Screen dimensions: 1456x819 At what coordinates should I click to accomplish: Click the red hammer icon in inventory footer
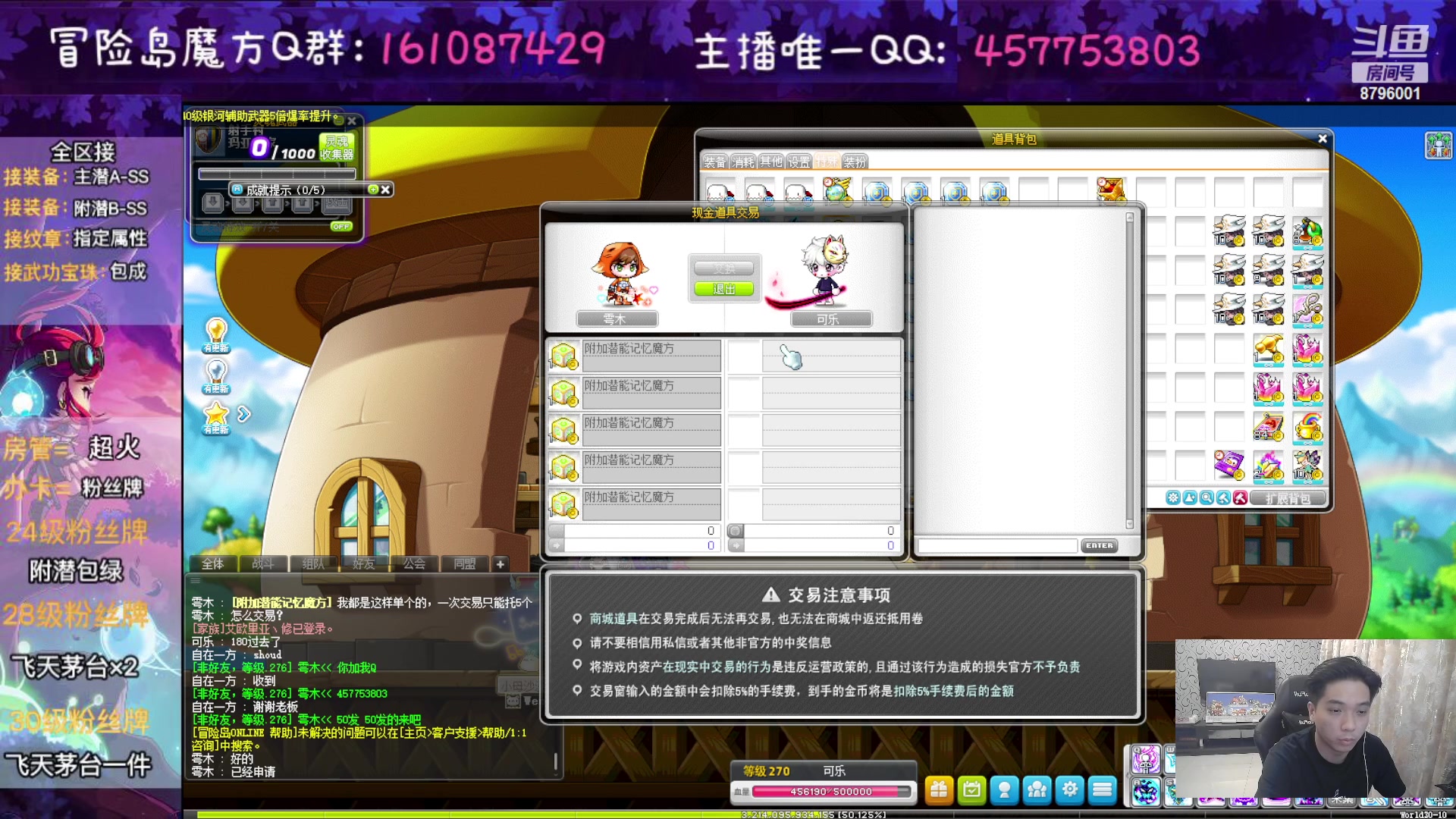tap(1240, 498)
